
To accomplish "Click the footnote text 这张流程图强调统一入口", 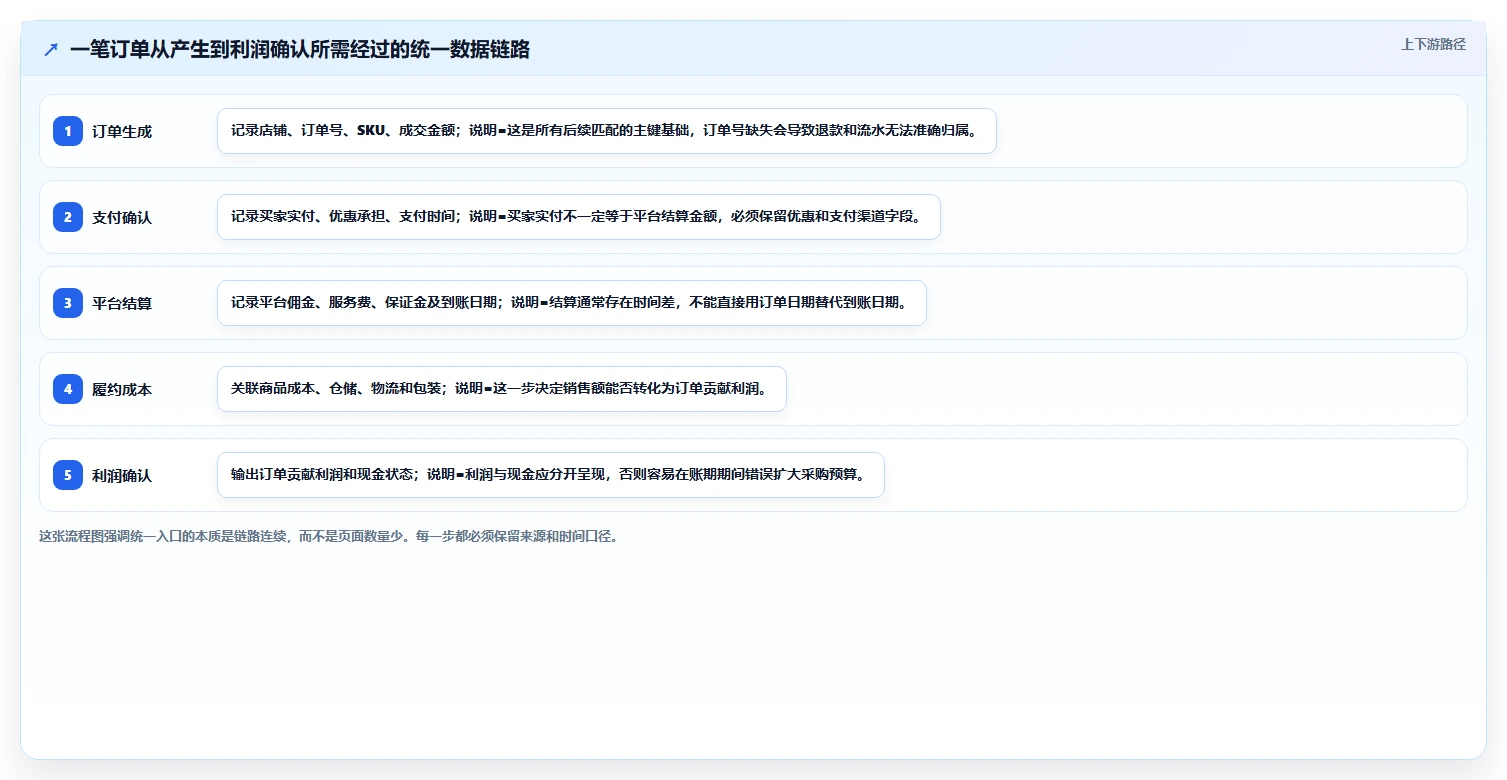I will tap(329, 536).
